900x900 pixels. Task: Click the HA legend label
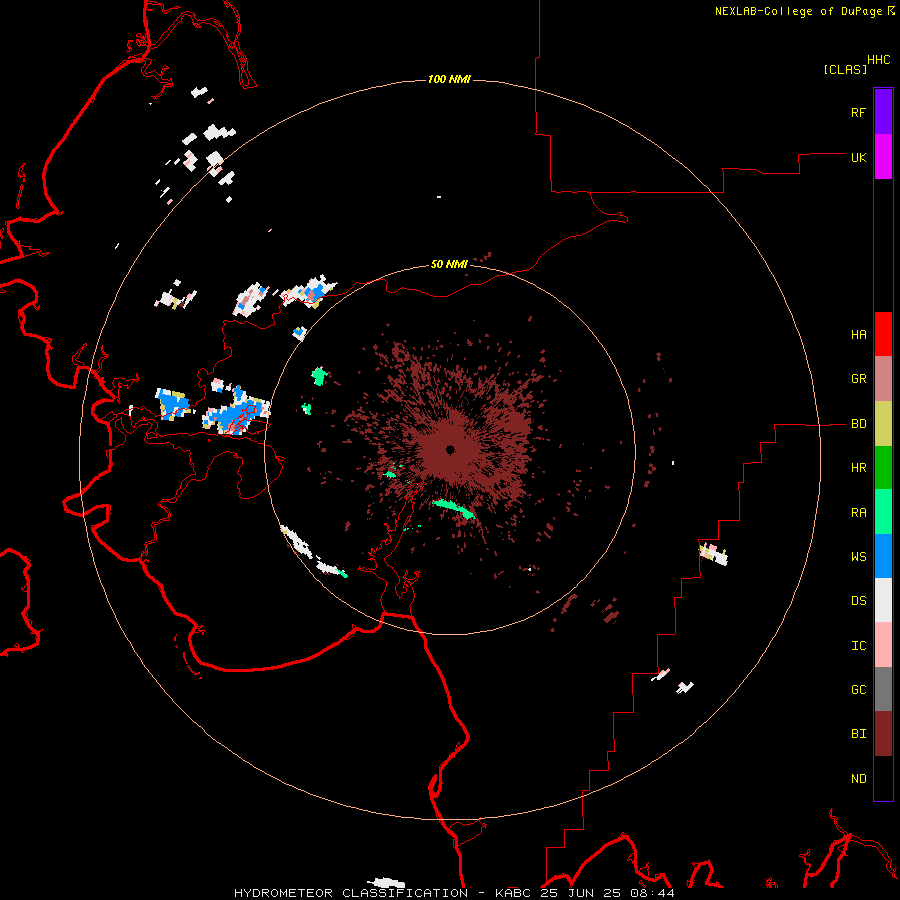point(858,335)
